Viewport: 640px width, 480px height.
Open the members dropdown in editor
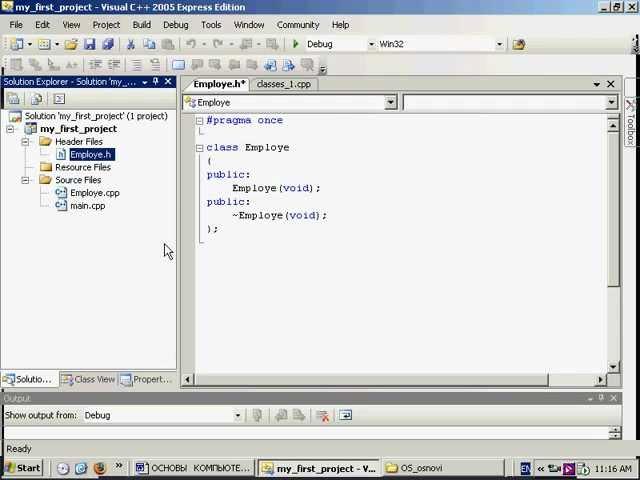[611, 102]
